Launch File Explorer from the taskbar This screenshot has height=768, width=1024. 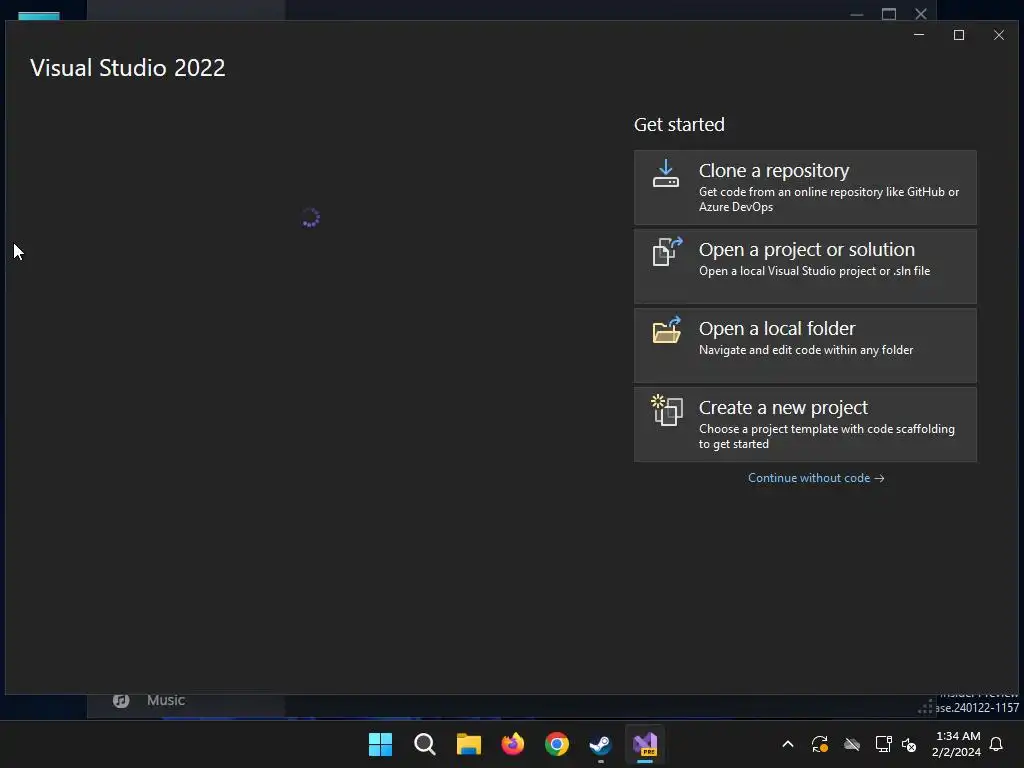pyautogui.click(x=468, y=744)
